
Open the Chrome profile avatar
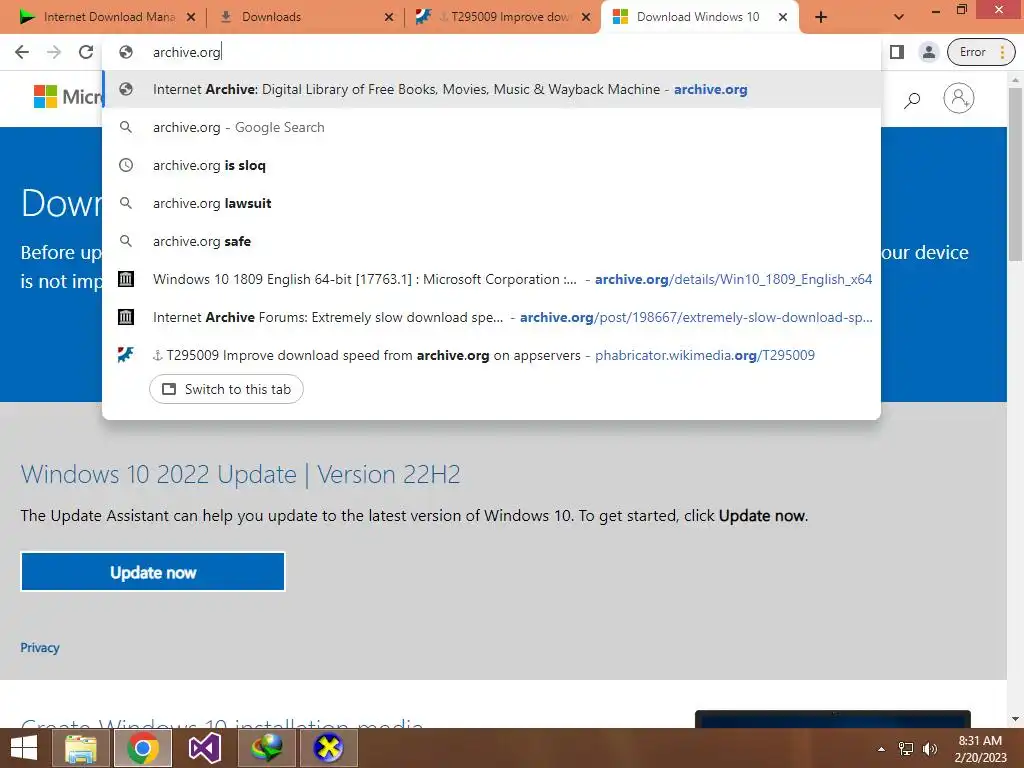coord(928,52)
